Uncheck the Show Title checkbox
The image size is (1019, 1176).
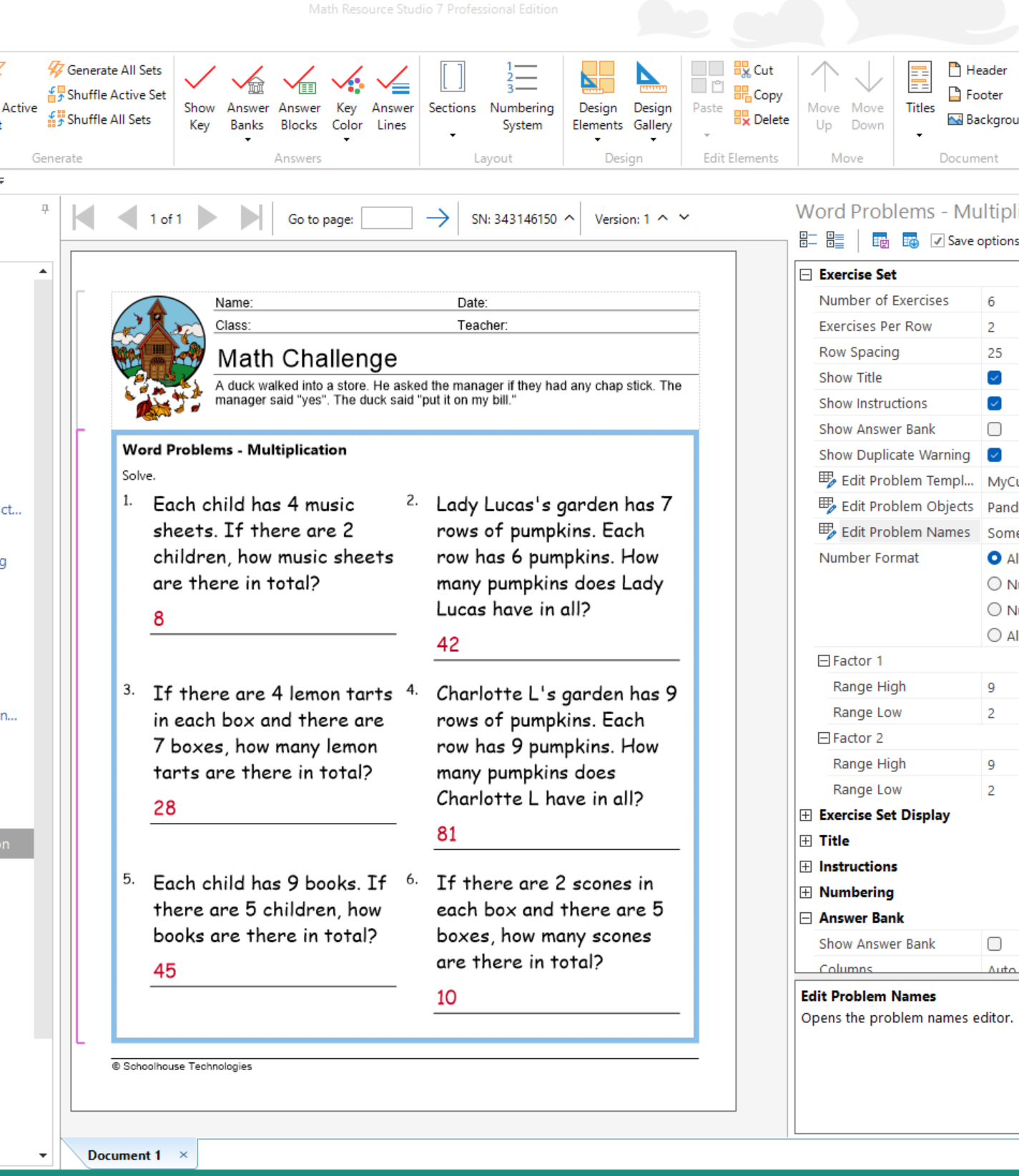(994, 377)
